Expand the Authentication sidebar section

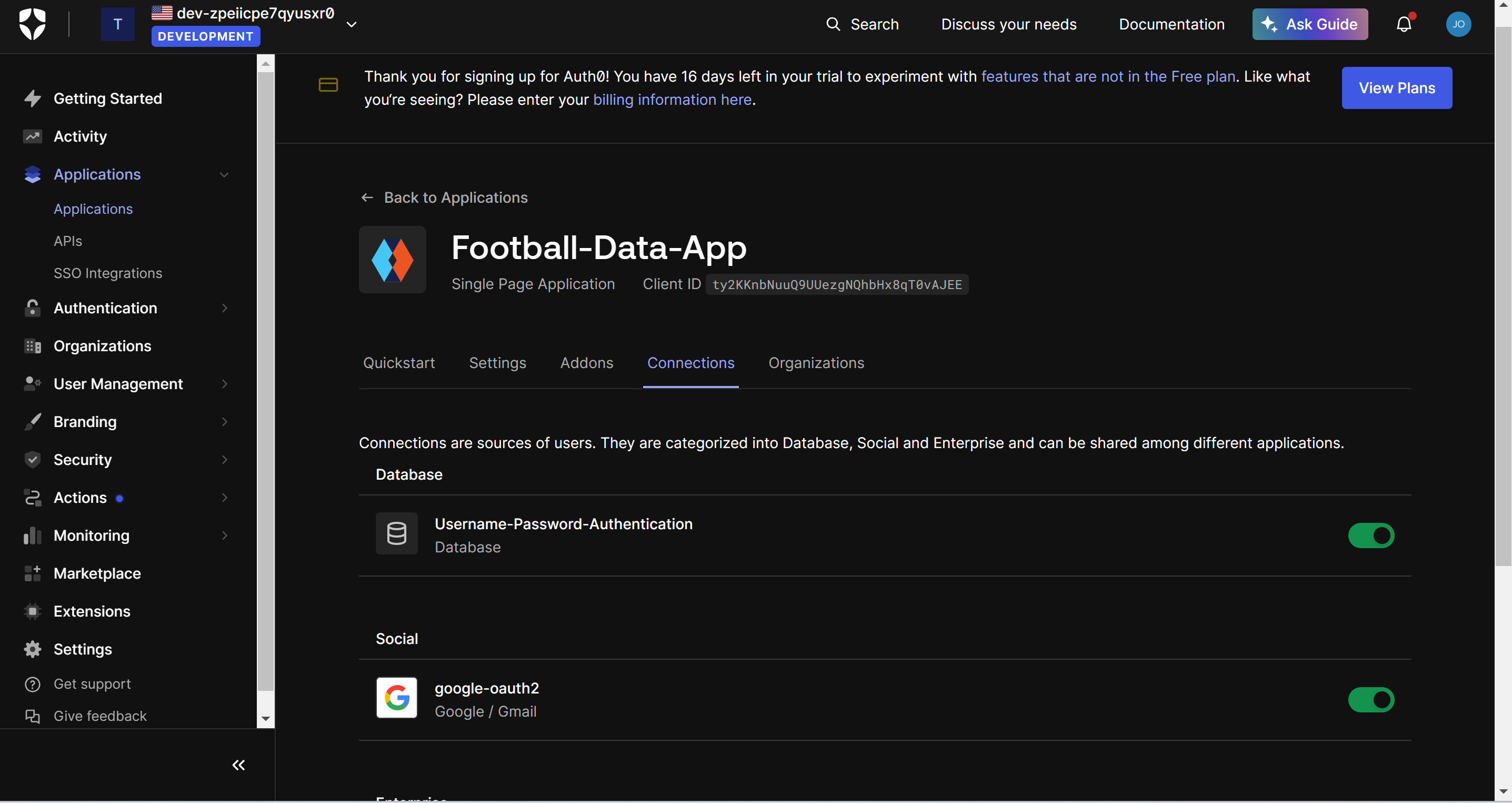pyautogui.click(x=224, y=308)
